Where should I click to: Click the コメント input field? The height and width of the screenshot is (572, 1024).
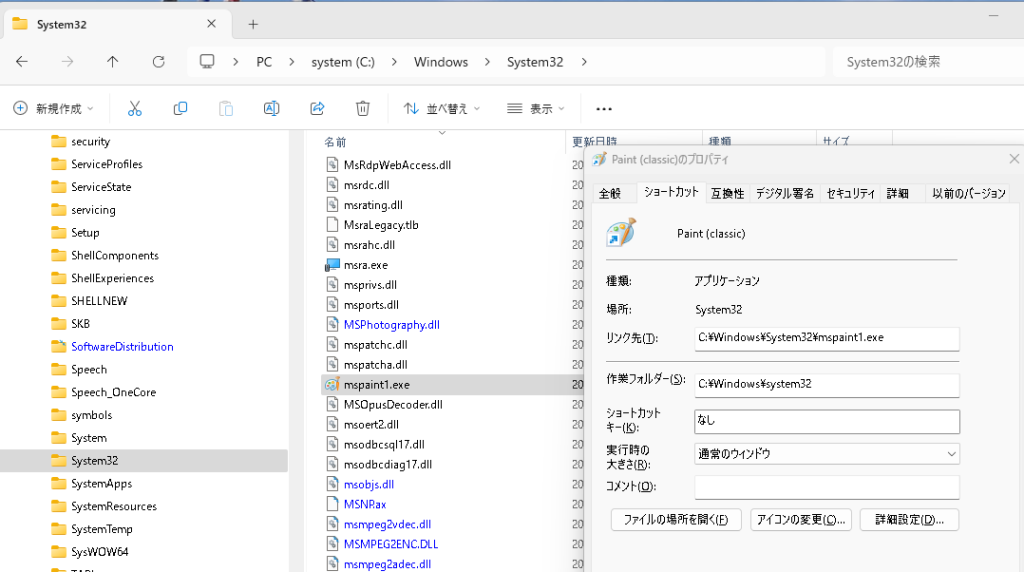pyautogui.click(x=827, y=486)
